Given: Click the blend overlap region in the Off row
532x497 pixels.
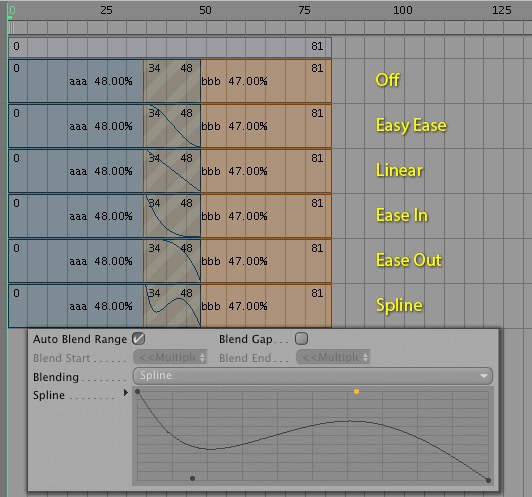Looking at the screenshot, I should pyautogui.click(x=172, y=81).
